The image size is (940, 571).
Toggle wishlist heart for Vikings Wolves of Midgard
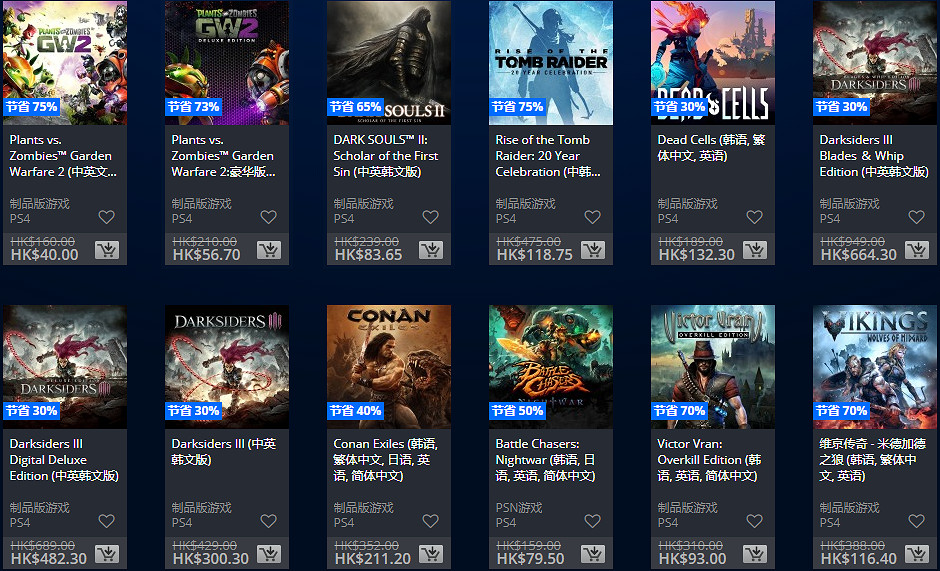click(x=916, y=521)
